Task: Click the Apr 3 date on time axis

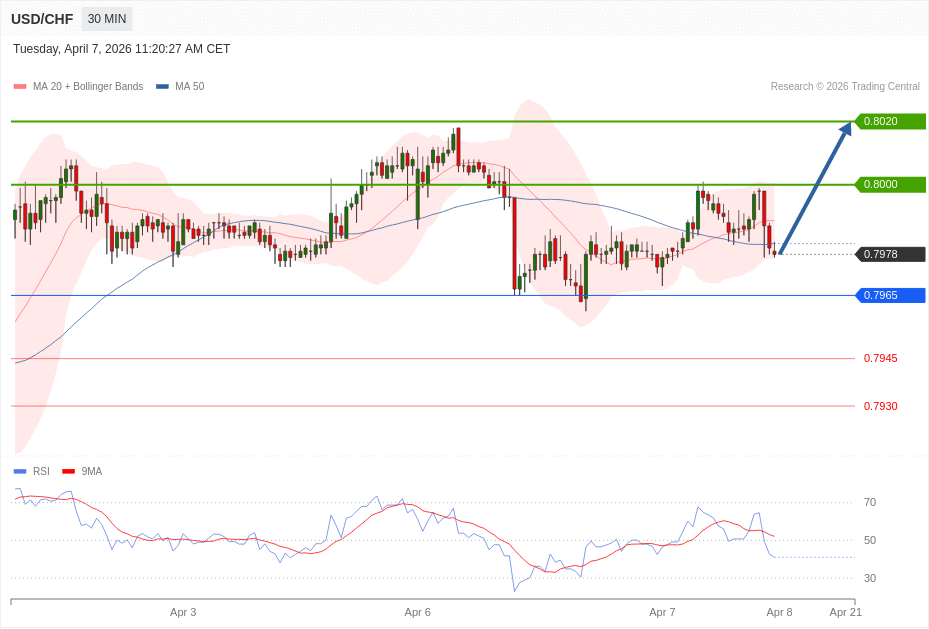Action: tap(183, 612)
